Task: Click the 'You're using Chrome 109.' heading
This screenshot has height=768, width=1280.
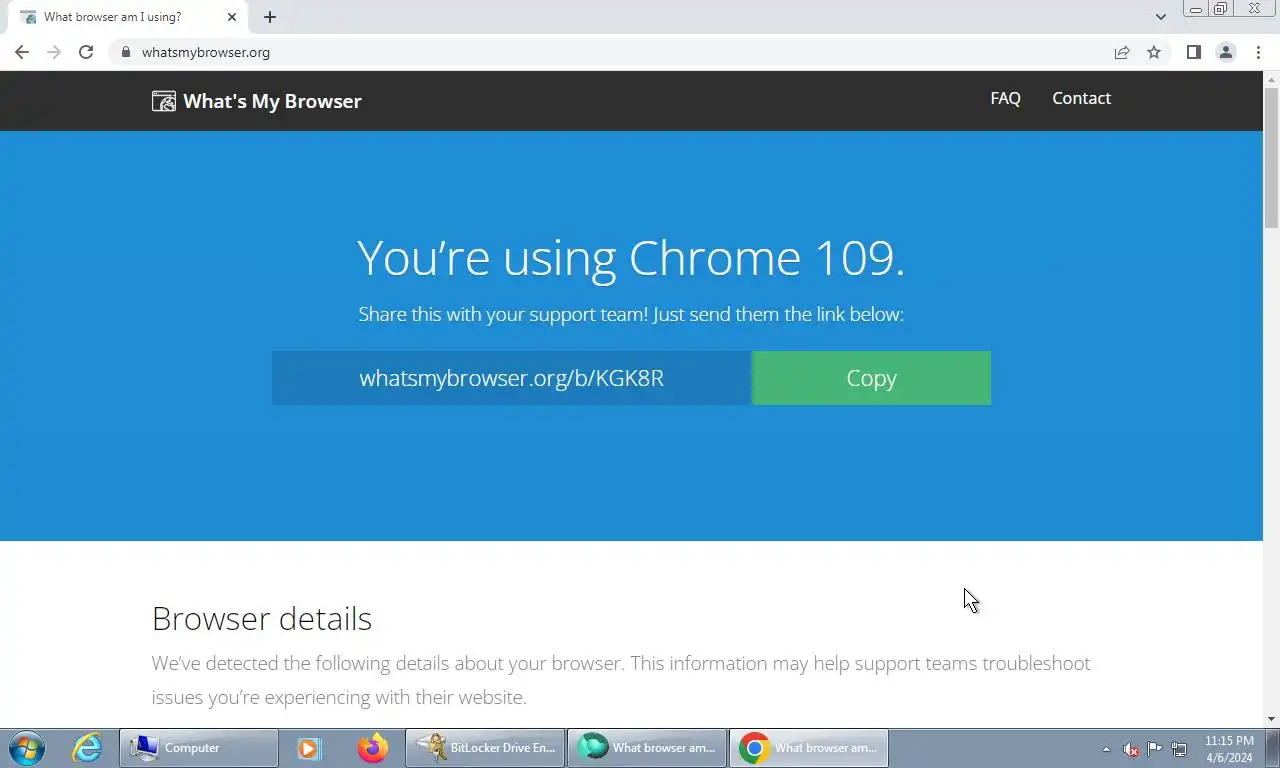Action: click(x=631, y=258)
